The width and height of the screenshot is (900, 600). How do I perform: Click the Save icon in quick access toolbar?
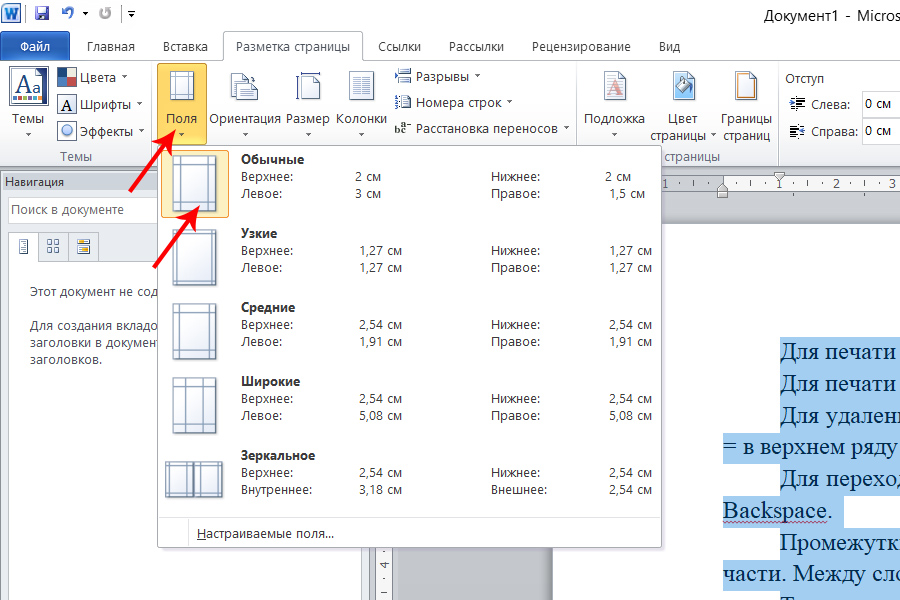tap(42, 14)
